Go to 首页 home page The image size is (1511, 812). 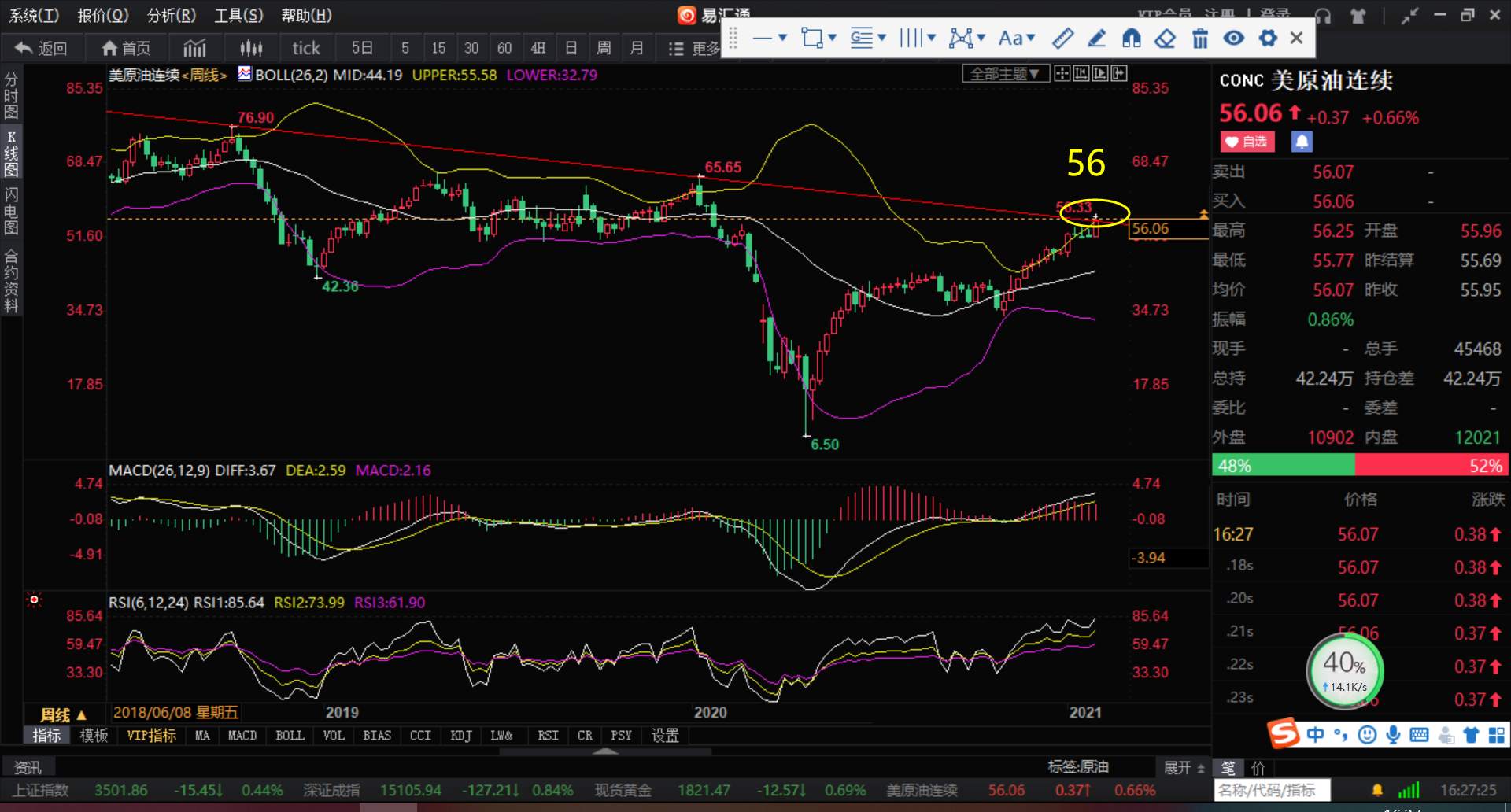click(x=126, y=48)
